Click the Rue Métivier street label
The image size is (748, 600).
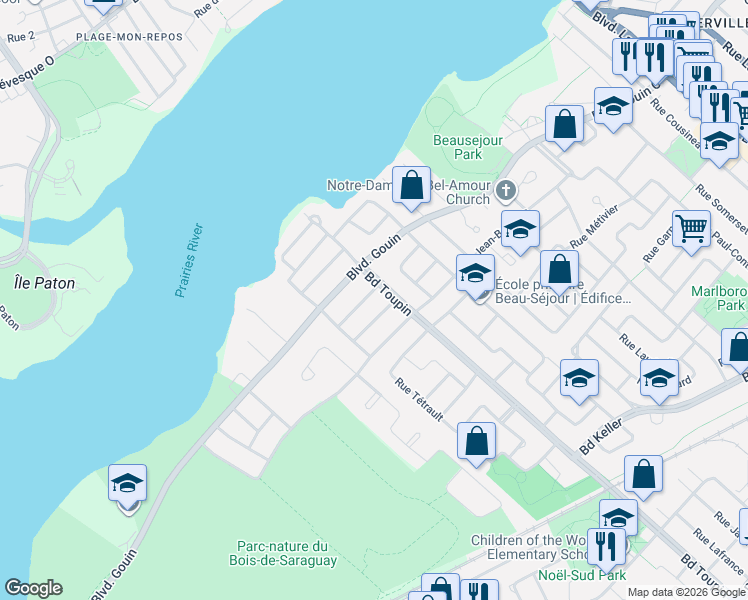594,226
